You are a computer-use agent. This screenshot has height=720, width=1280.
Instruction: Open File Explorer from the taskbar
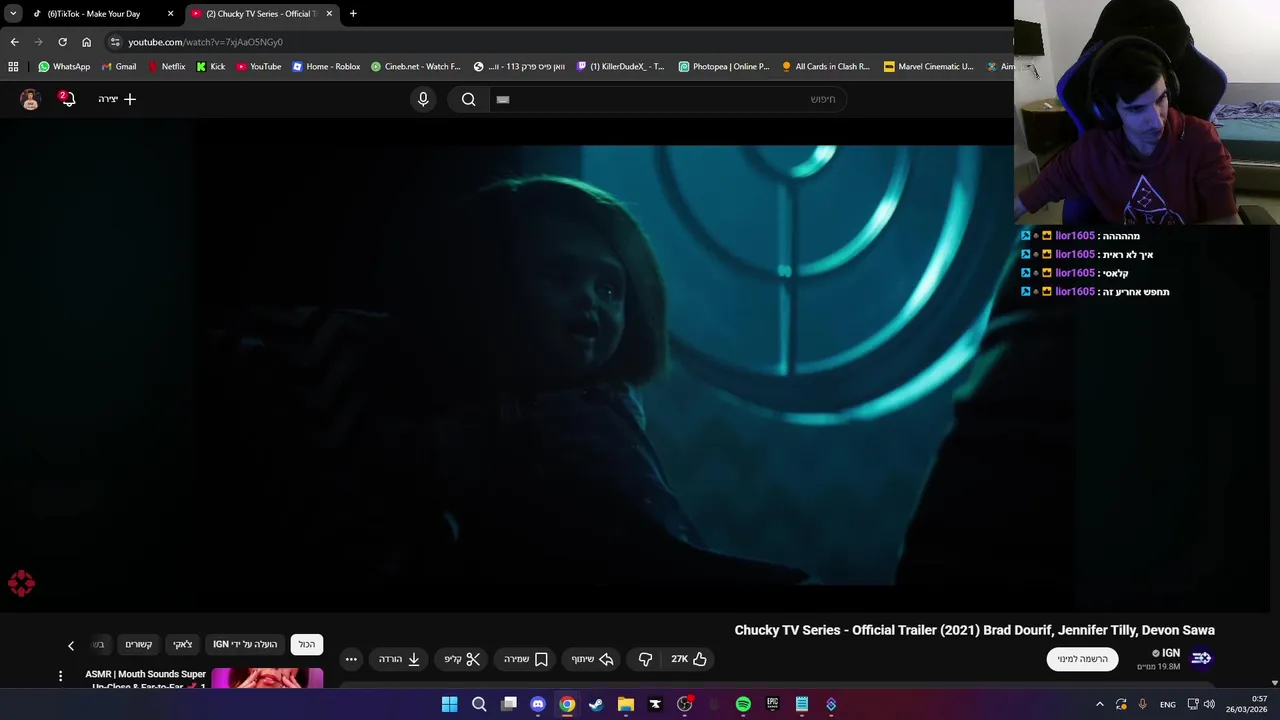[626, 704]
